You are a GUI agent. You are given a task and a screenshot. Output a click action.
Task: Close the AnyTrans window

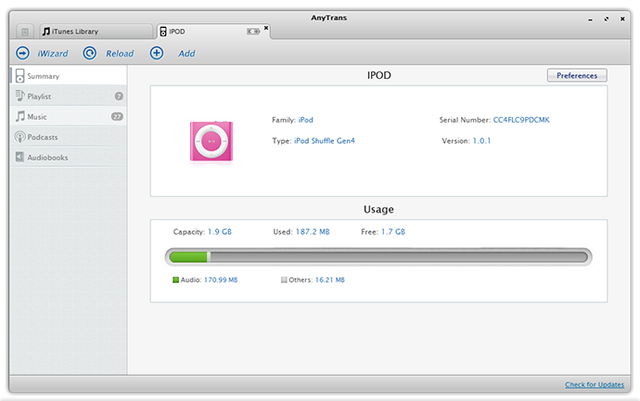tap(622, 19)
